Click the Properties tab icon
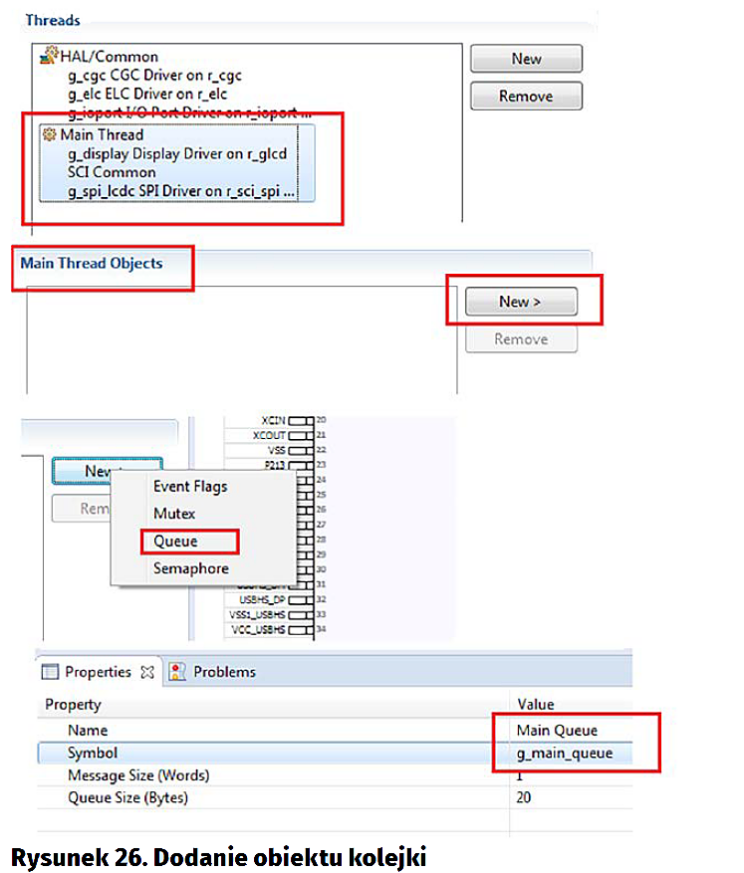744x873 pixels. [x=52, y=672]
